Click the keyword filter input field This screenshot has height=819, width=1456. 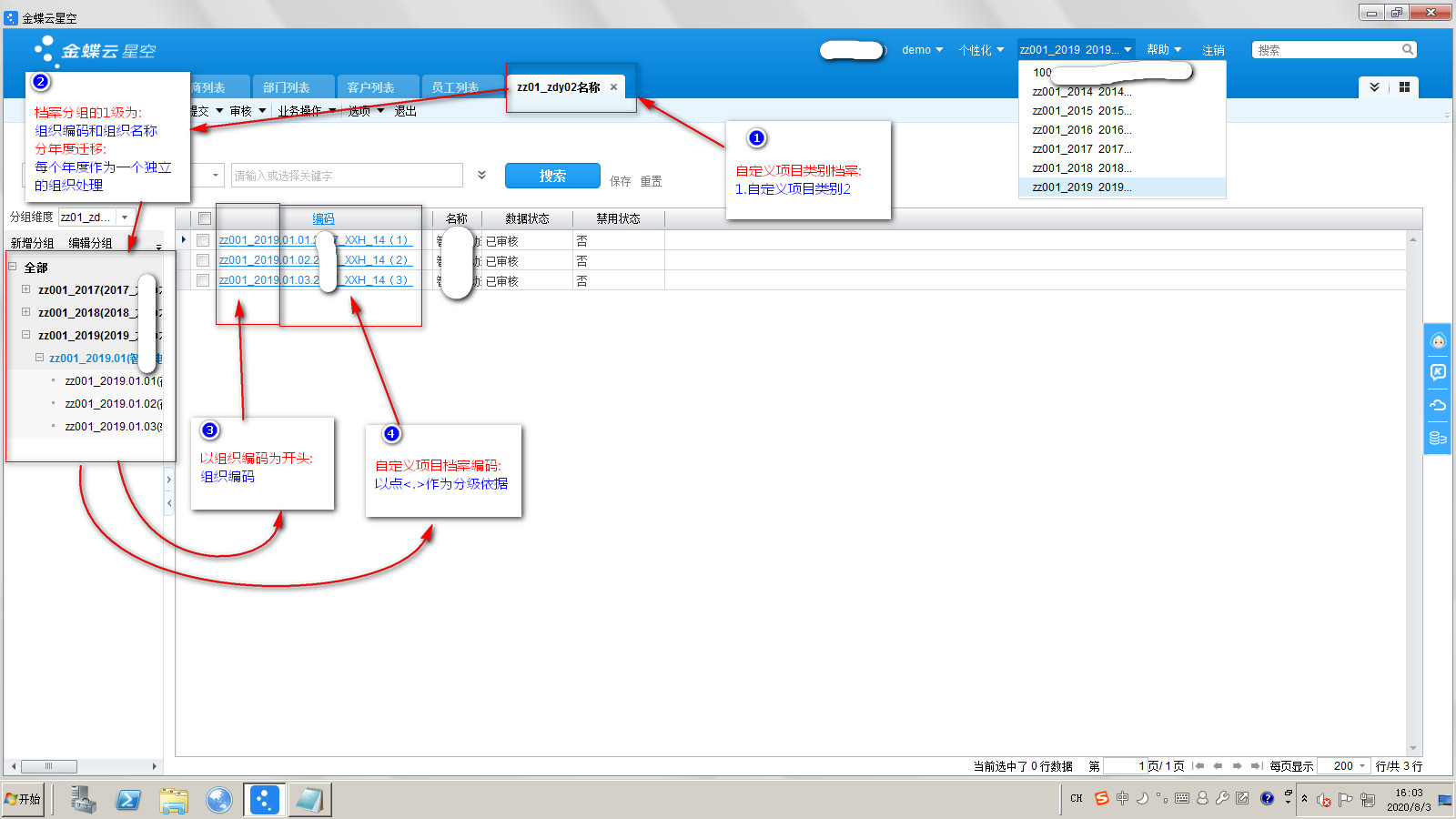click(346, 176)
